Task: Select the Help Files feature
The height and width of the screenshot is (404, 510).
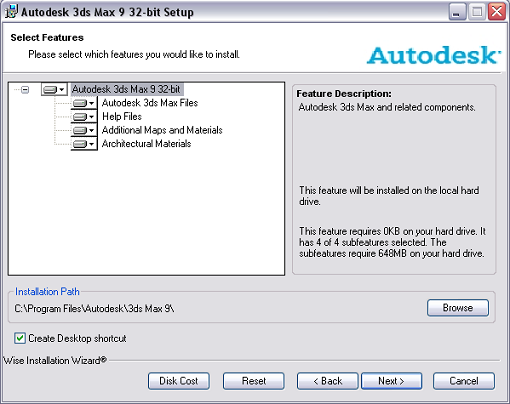Action: [122, 116]
